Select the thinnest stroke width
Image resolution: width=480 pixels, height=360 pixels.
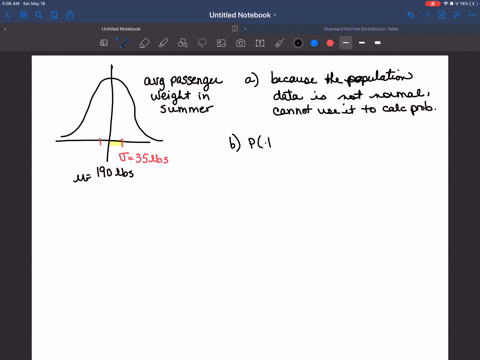346,43
